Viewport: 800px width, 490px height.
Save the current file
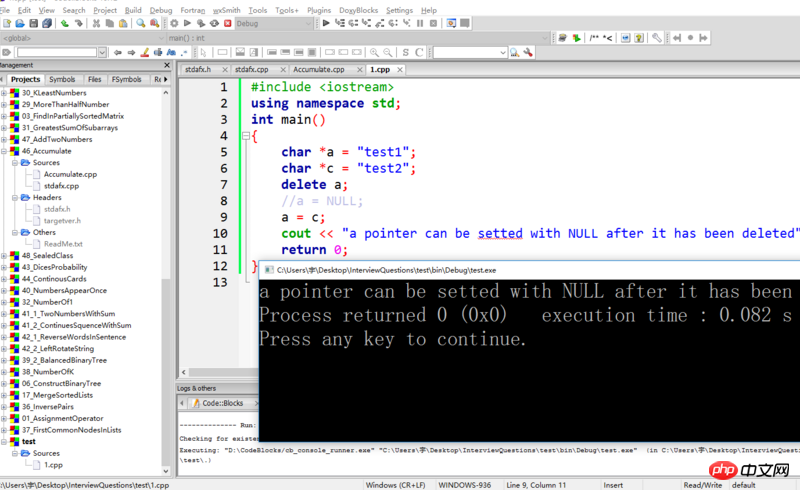pos(34,23)
